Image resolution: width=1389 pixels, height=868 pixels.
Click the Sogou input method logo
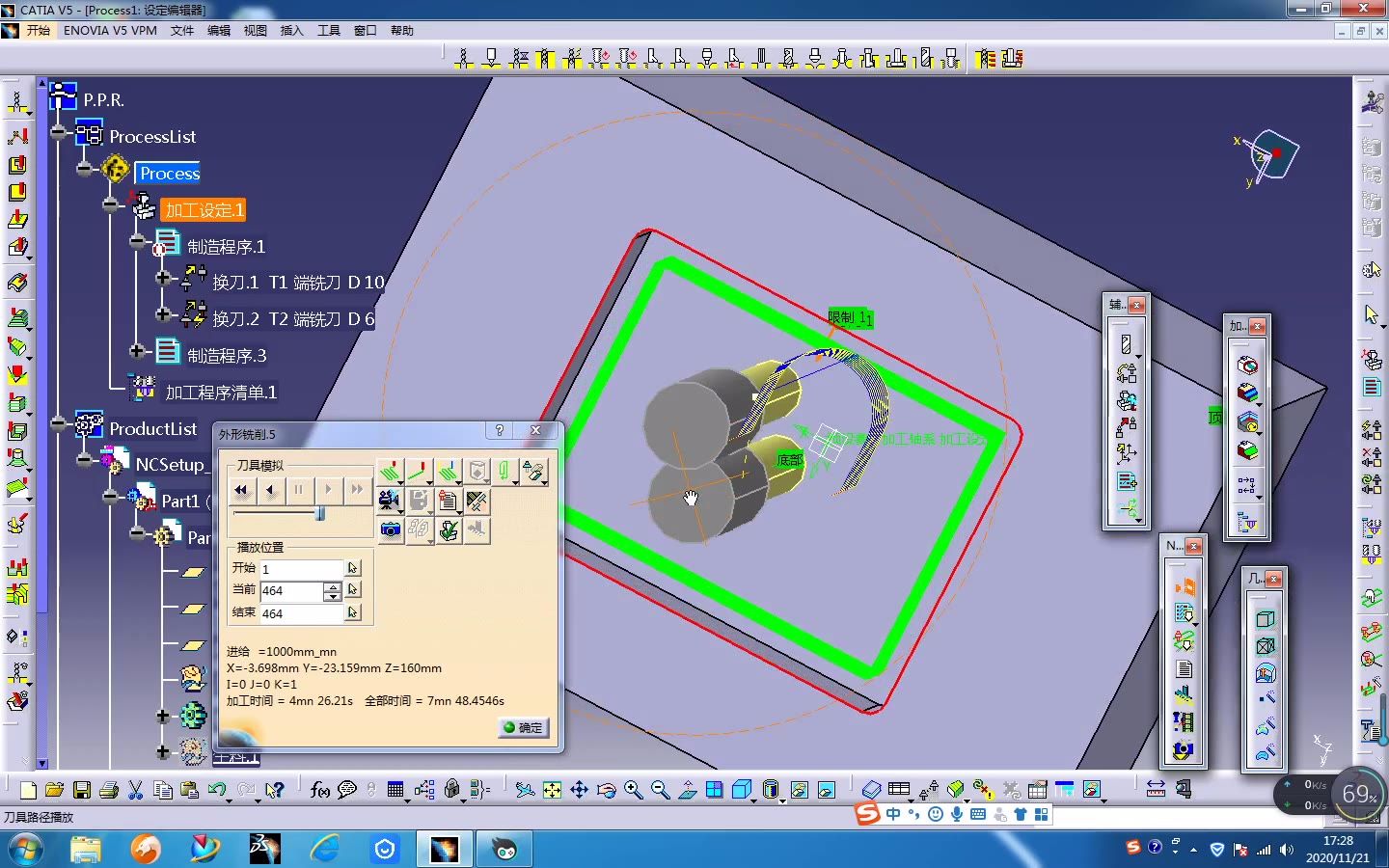click(868, 814)
